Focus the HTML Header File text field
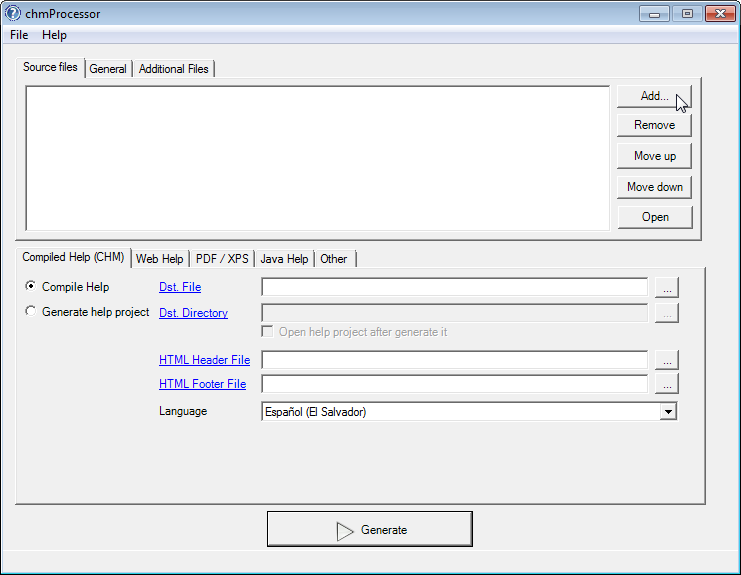 pos(455,360)
